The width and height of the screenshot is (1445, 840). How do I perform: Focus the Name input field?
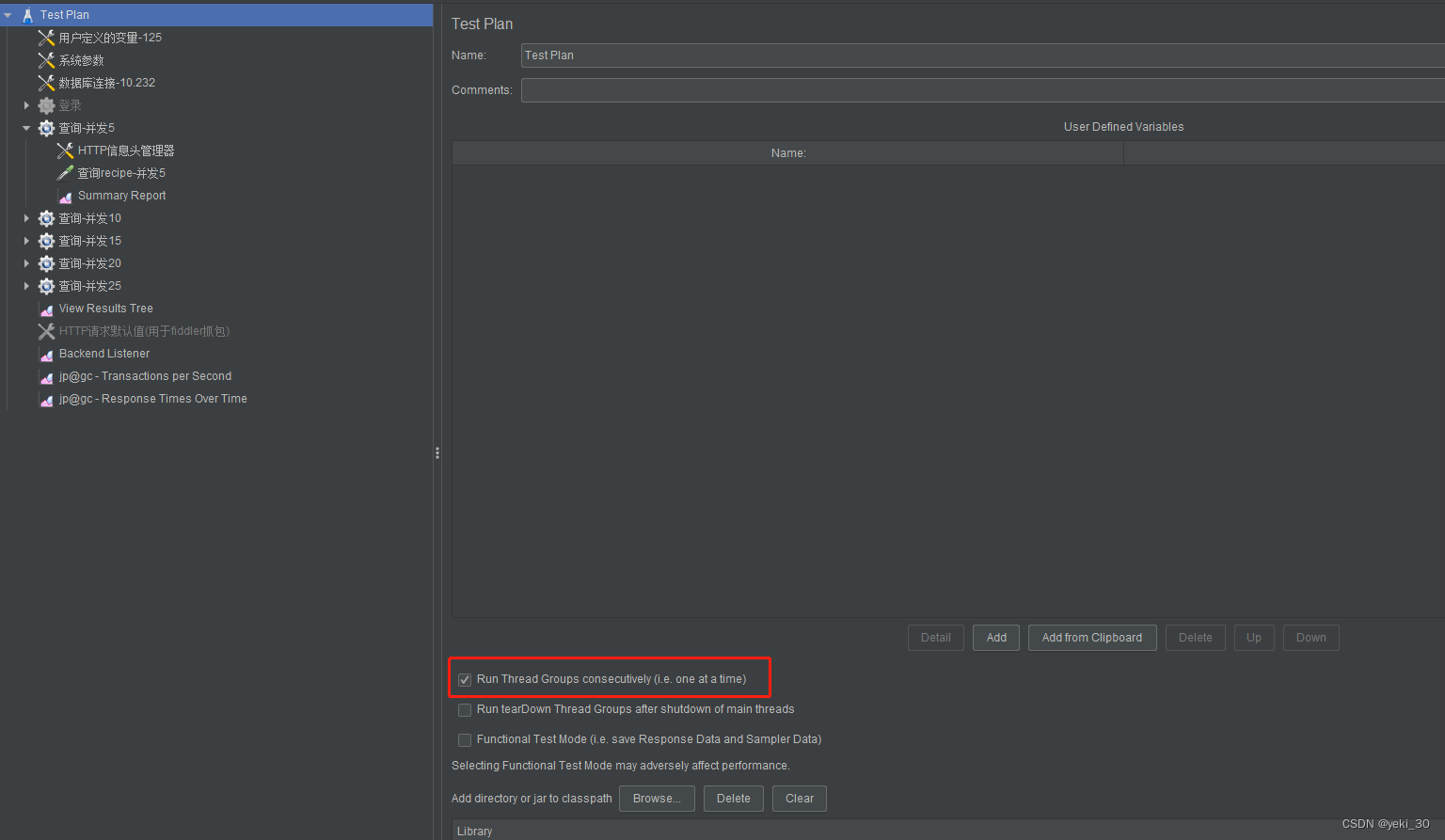click(983, 55)
